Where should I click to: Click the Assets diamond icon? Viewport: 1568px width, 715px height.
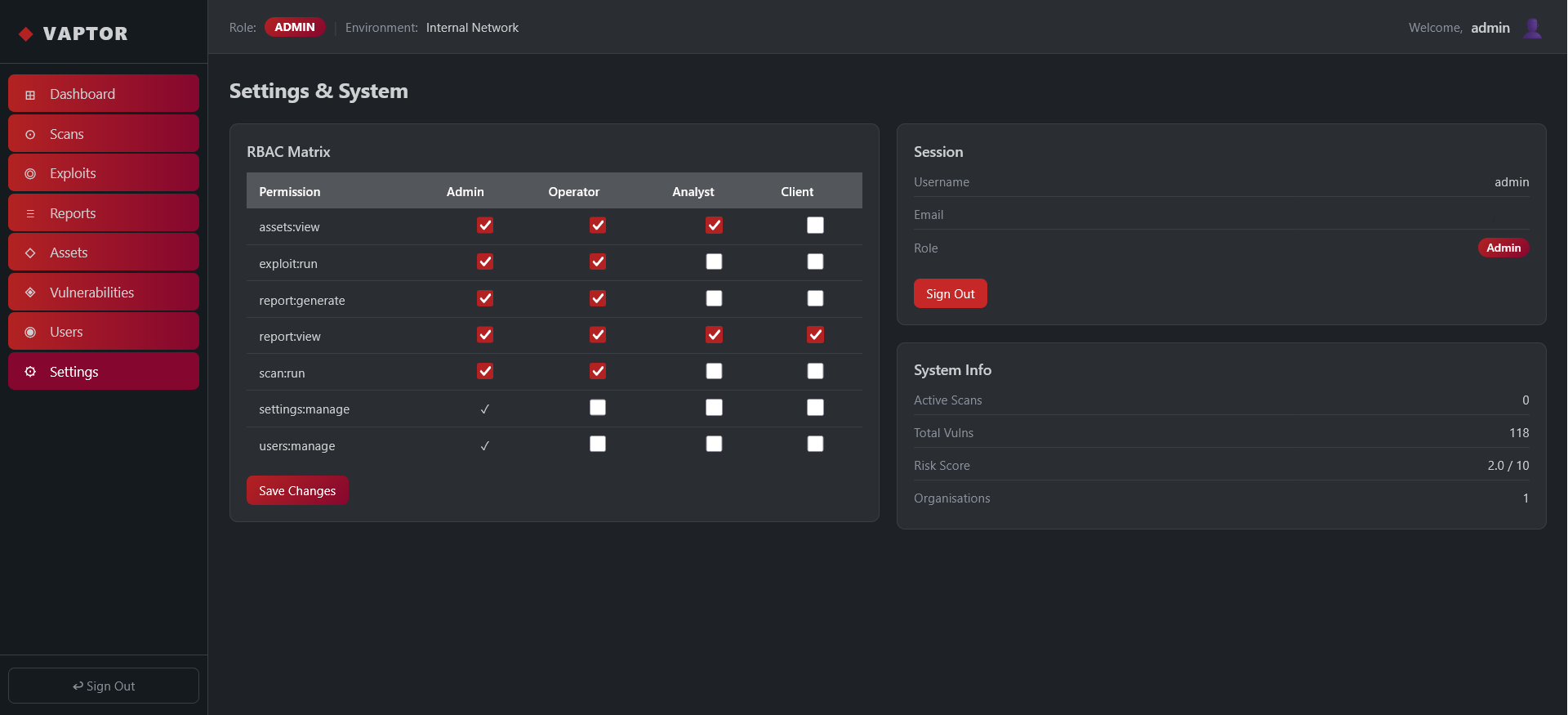pyautogui.click(x=30, y=252)
